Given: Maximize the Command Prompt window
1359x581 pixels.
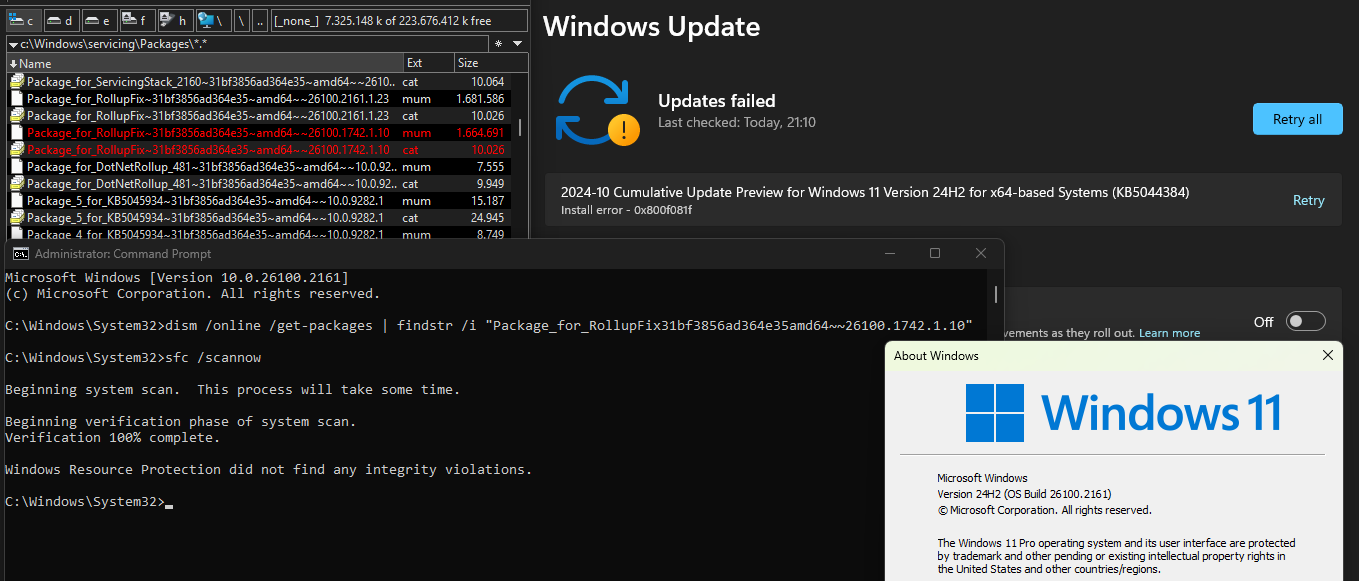Looking at the screenshot, I should (935, 254).
